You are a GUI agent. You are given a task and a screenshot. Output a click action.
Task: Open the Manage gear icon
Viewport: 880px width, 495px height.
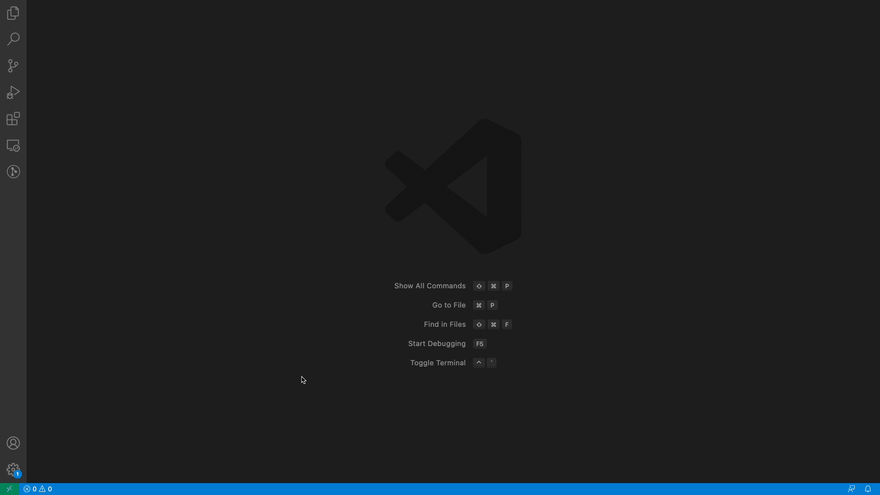pos(13,470)
